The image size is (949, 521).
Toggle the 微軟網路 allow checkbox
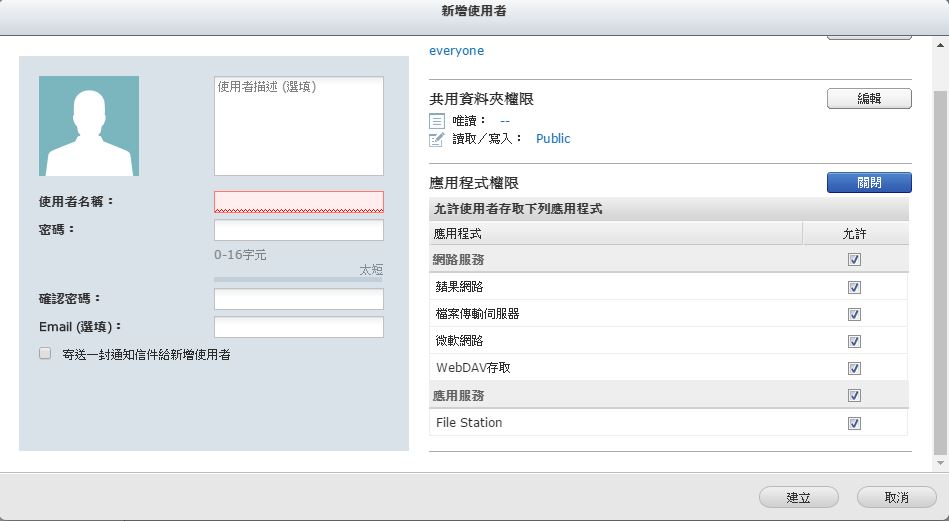point(854,341)
